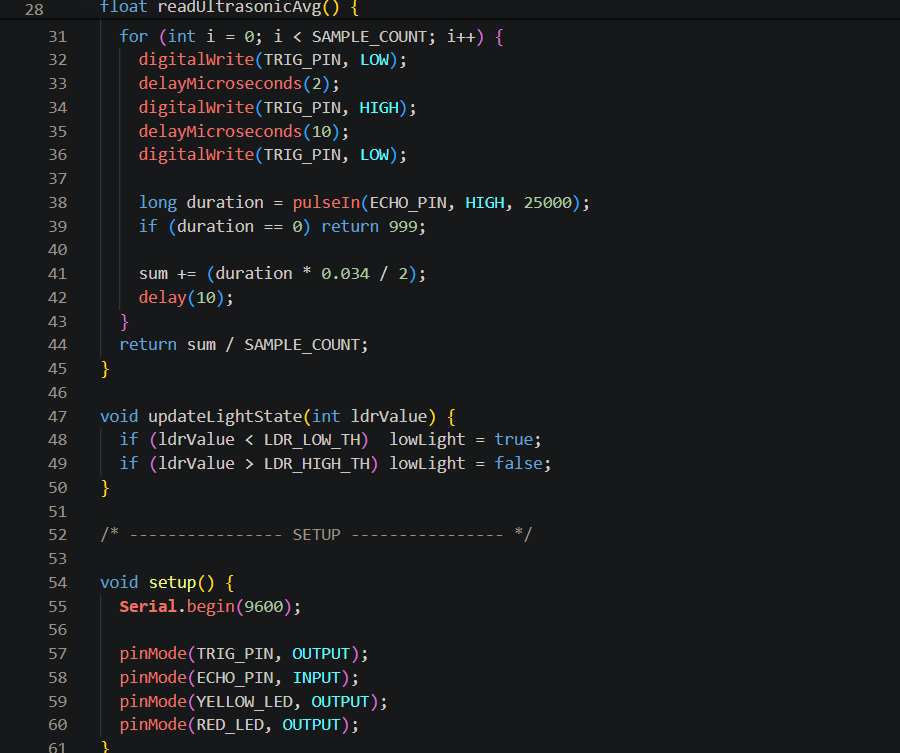The width and height of the screenshot is (900, 753).
Task: Click line number 38 in the gutter
Action: pyautogui.click(x=57, y=202)
